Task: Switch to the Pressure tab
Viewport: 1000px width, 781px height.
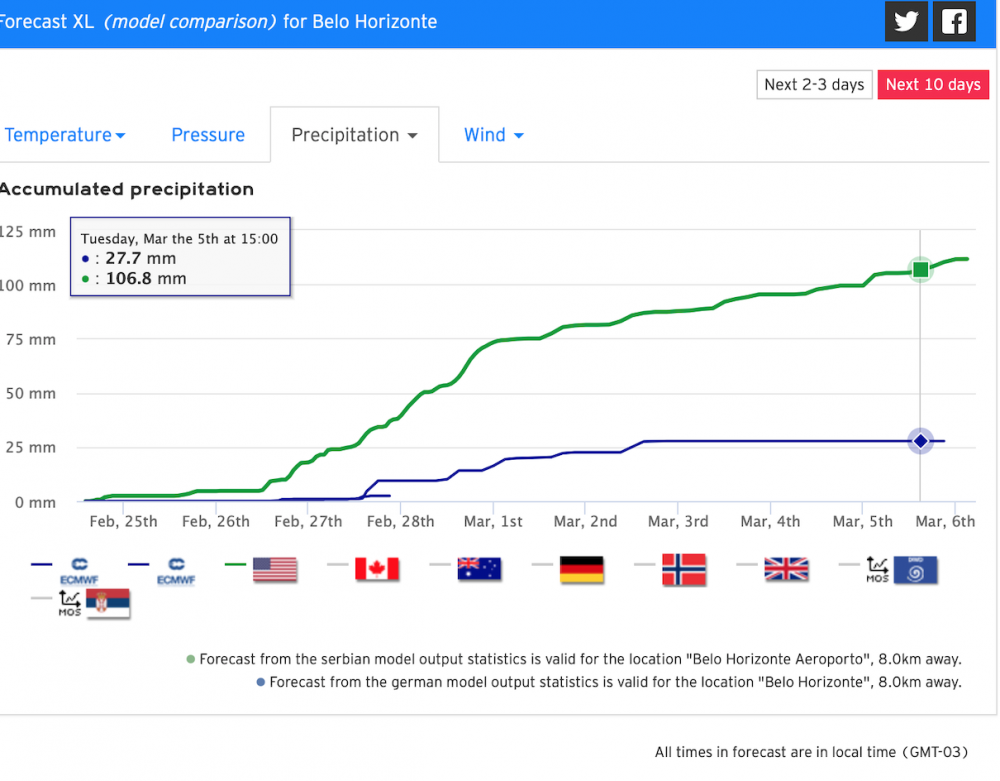Action: [x=208, y=135]
